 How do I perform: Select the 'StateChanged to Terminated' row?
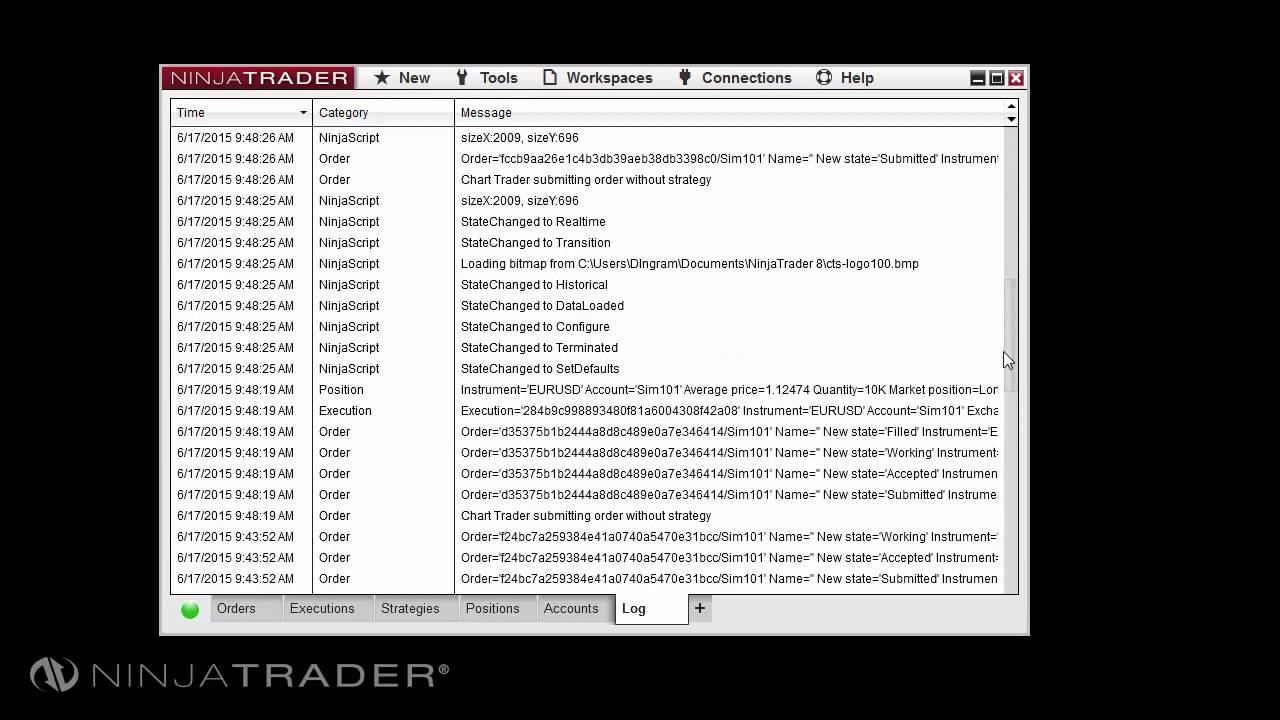588,348
